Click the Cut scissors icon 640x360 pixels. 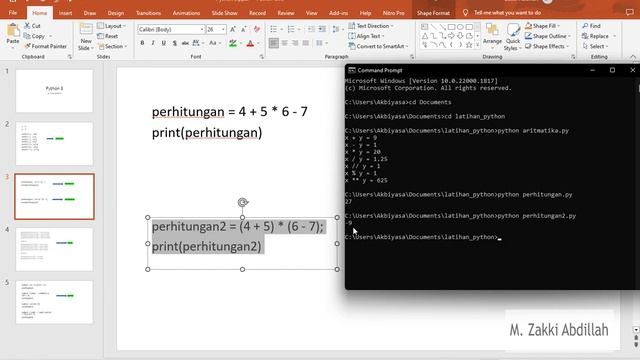click(27, 26)
